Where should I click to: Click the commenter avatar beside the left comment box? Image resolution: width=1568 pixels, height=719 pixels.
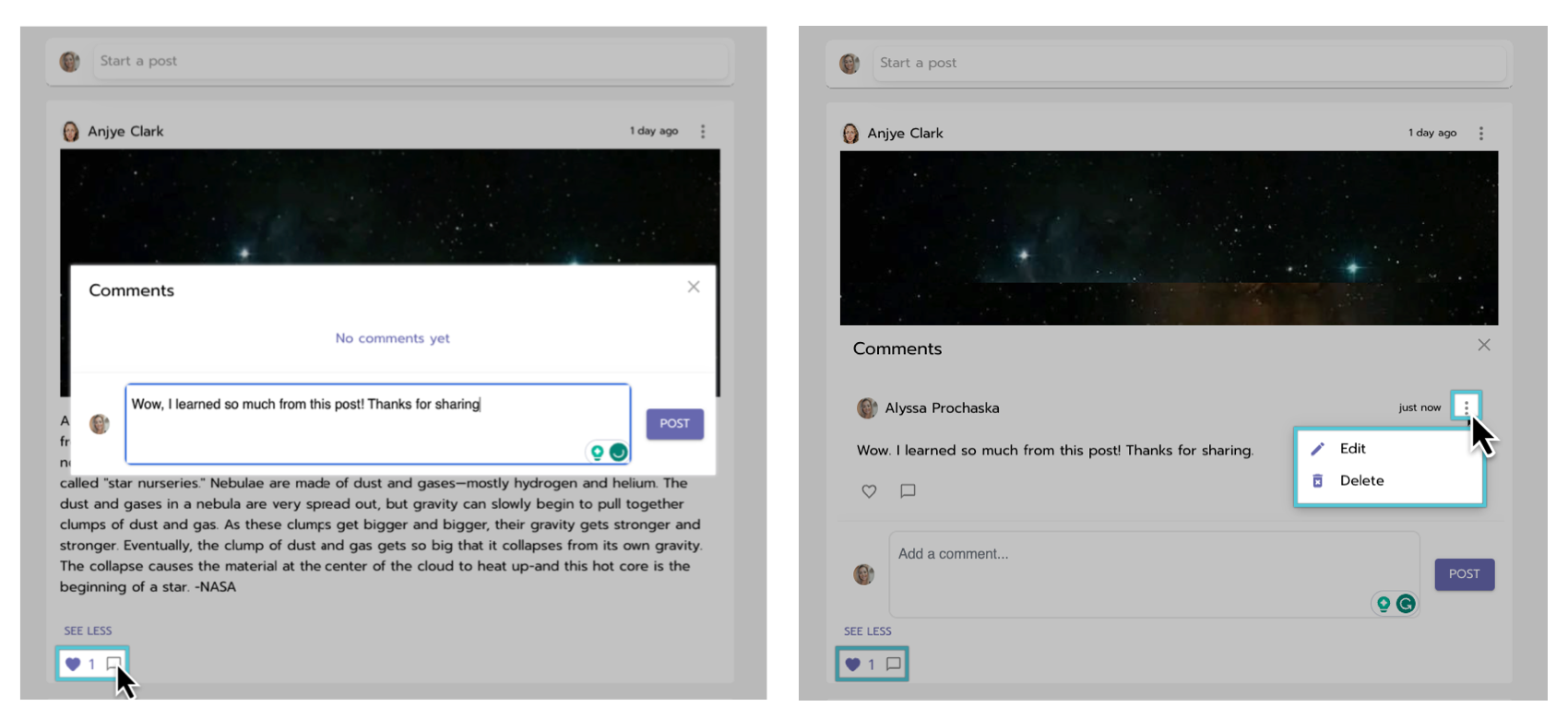click(x=99, y=424)
